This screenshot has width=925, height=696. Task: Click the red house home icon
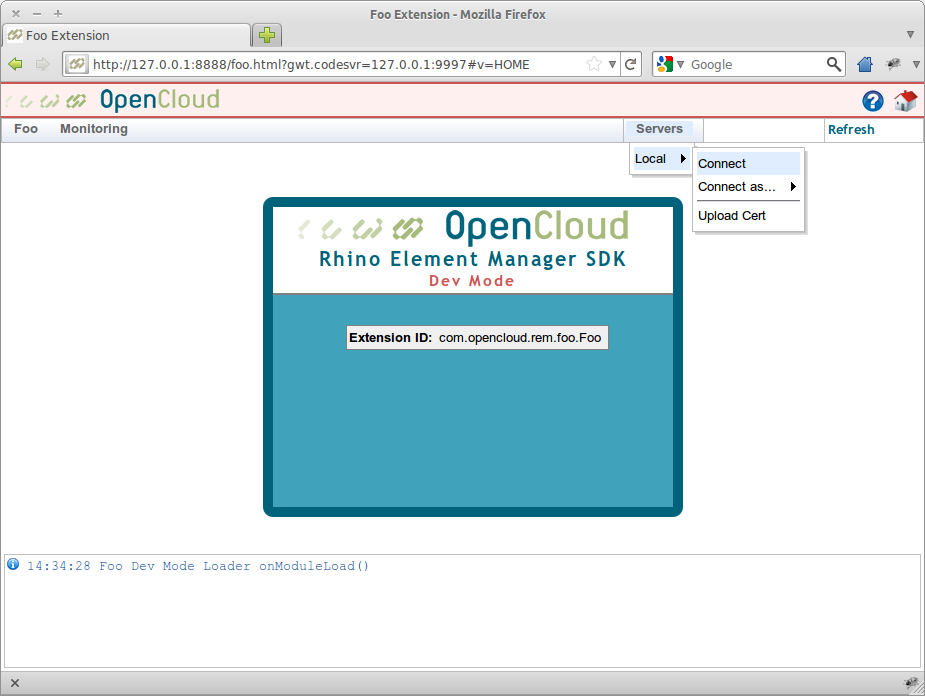click(905, 100)
